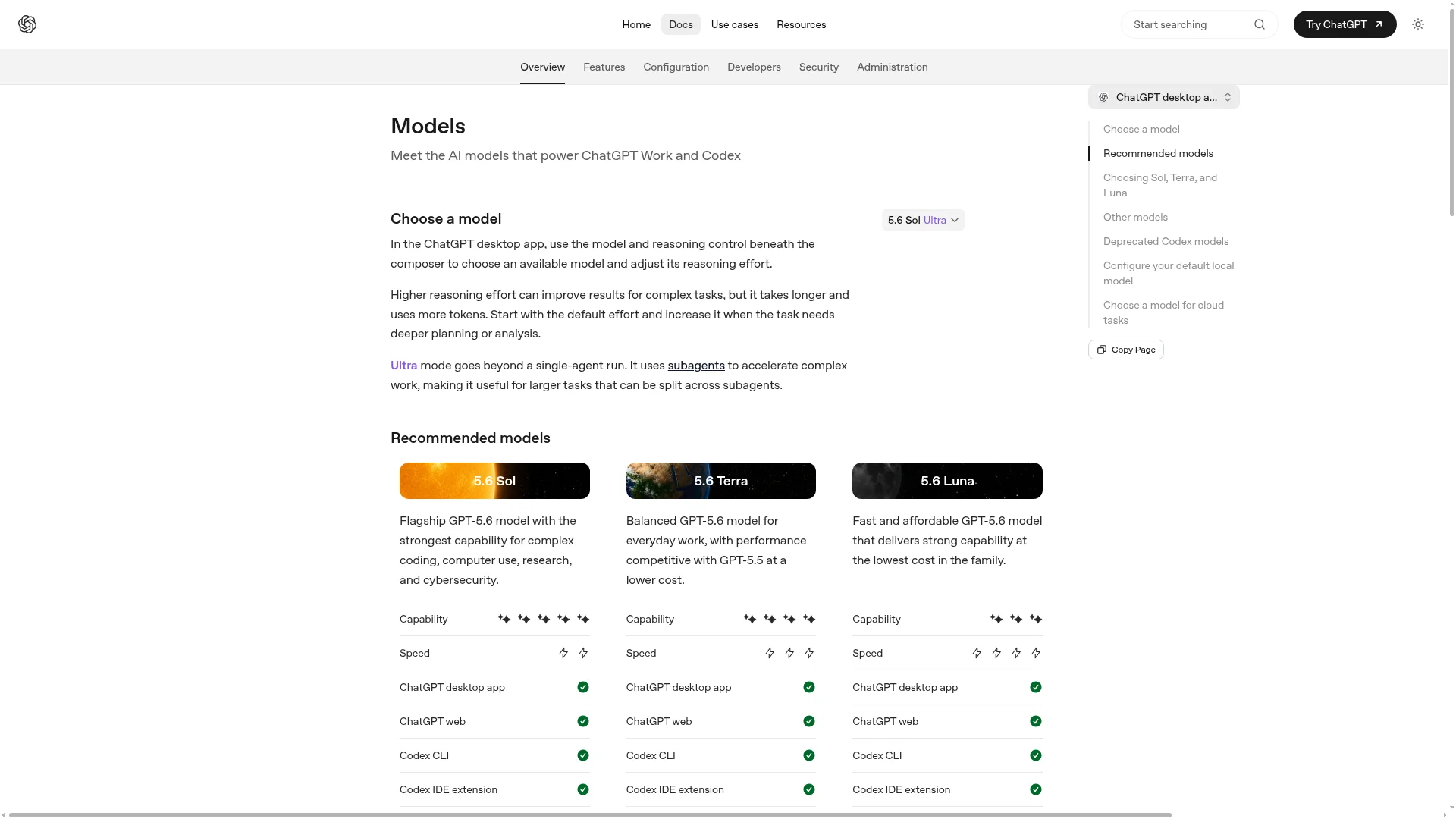
Task: Click the Try ChatGPT button
Action: click(1345, 24)
